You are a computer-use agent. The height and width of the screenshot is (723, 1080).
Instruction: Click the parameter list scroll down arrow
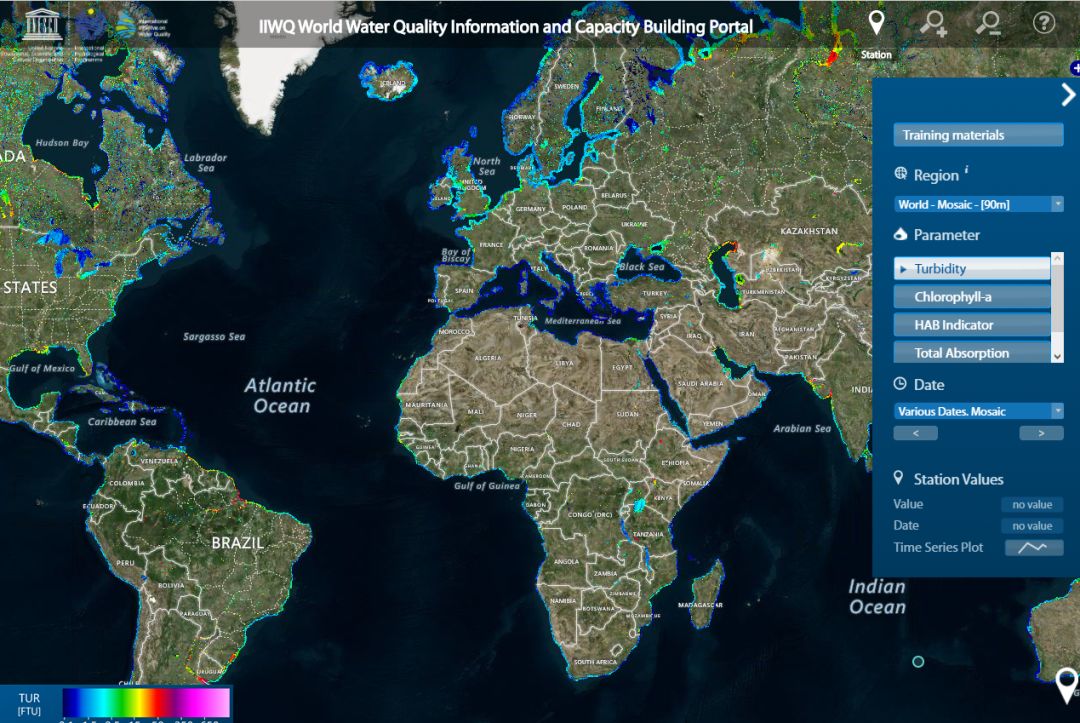(x=1057, y=357)
